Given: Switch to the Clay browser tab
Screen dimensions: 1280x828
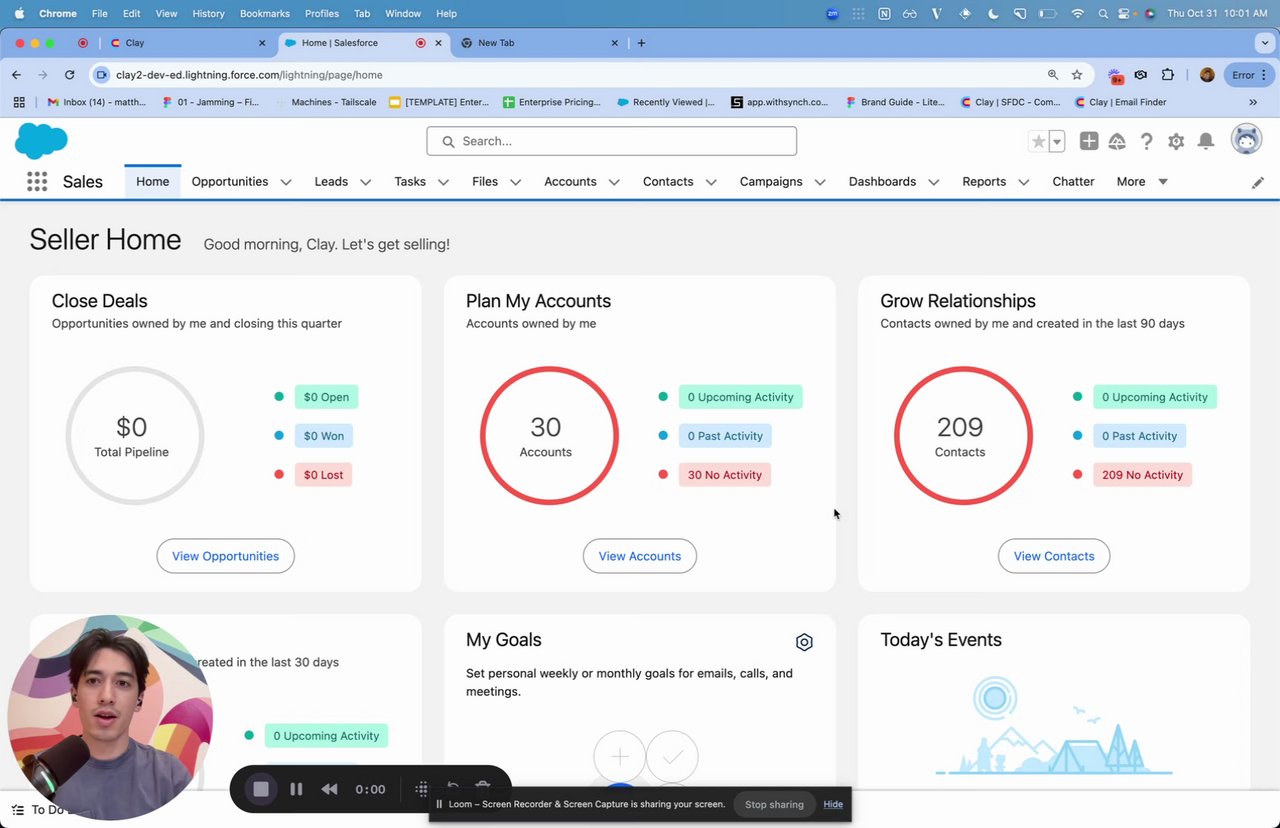Looking at the screenshot, I should pos(188,43).
